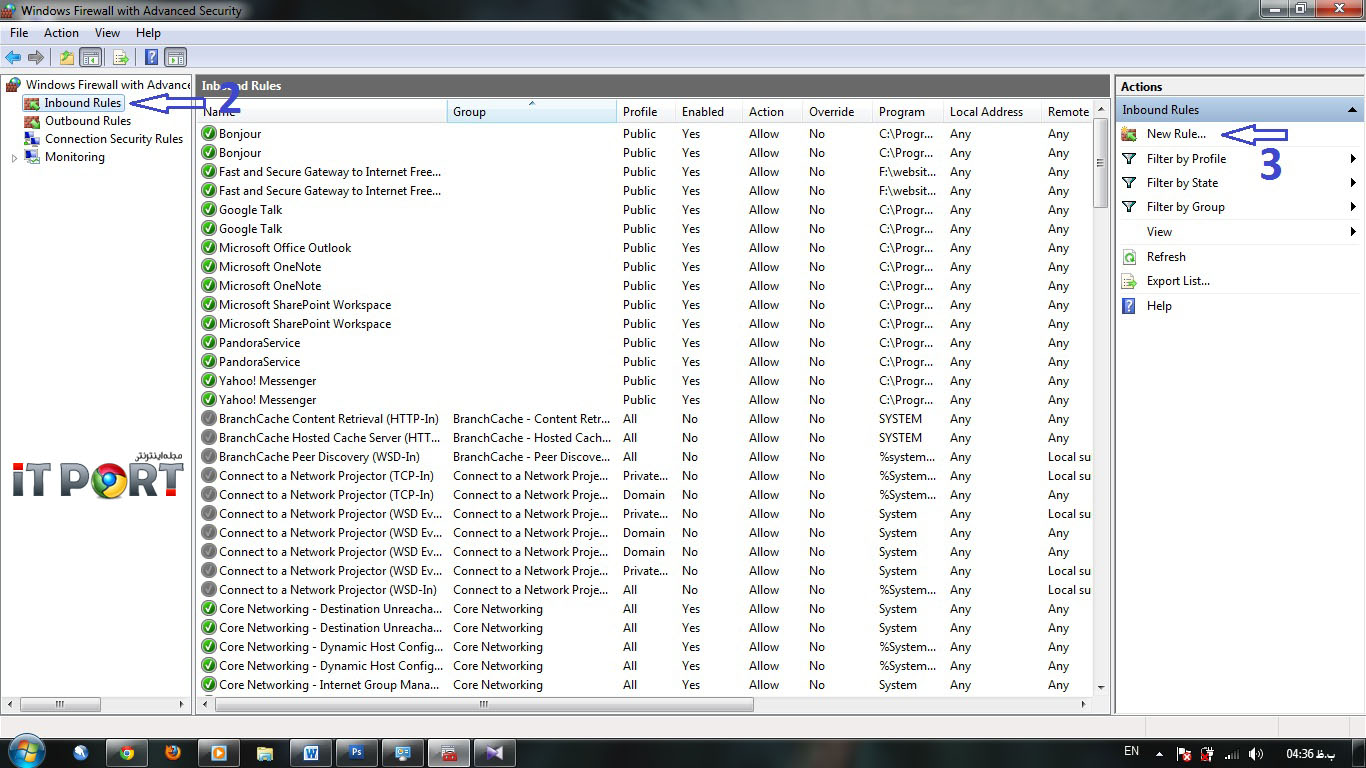Open the Help menu
The height and width of the screenshot is (768, 1366).
click(x=148, y=33)
